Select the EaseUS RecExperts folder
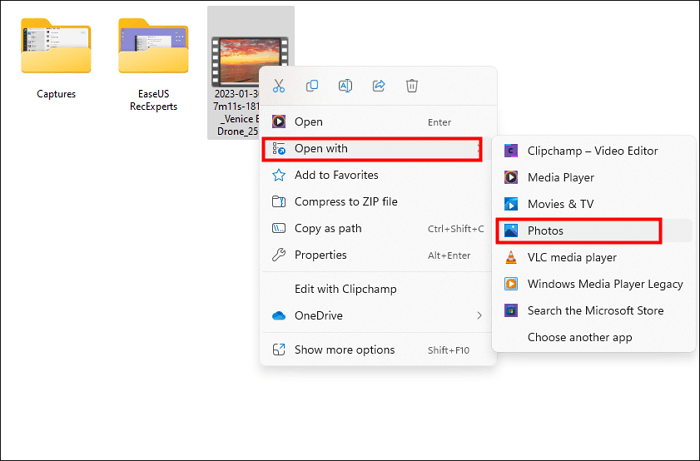 153,63
